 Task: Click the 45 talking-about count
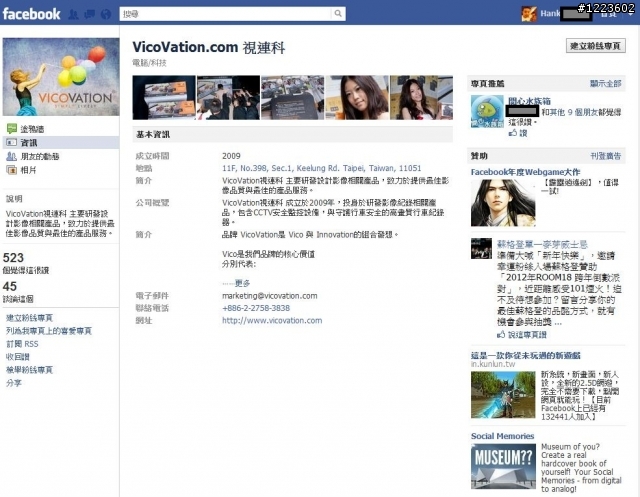point(9,286)
